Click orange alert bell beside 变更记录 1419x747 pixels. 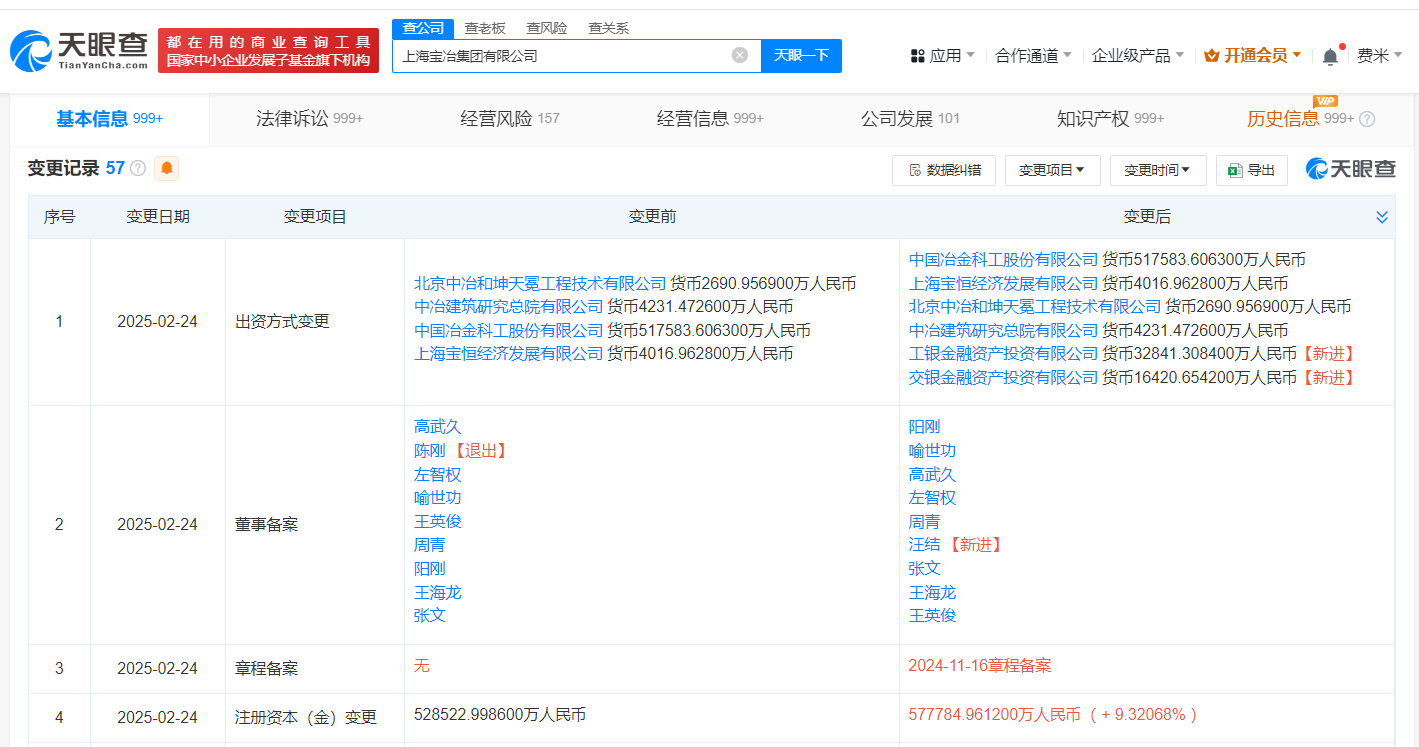(x=167, y=169)
